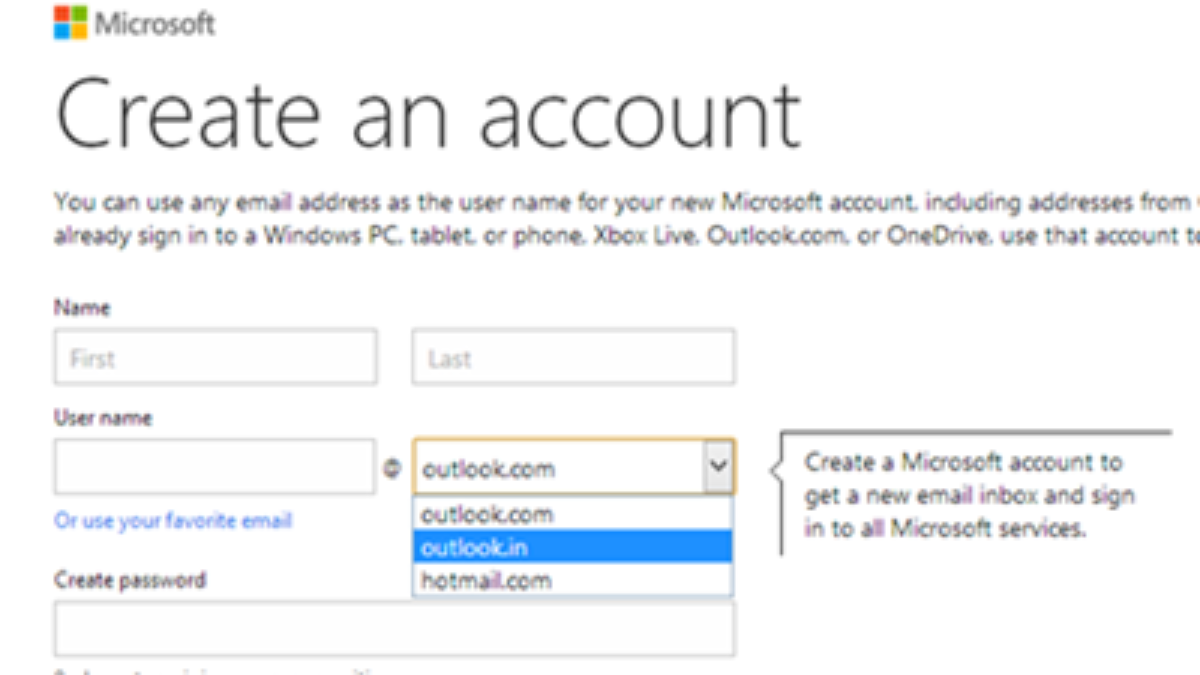
Task: Click the Microsoft account tooltip callout text
Action: click(968, 495)
